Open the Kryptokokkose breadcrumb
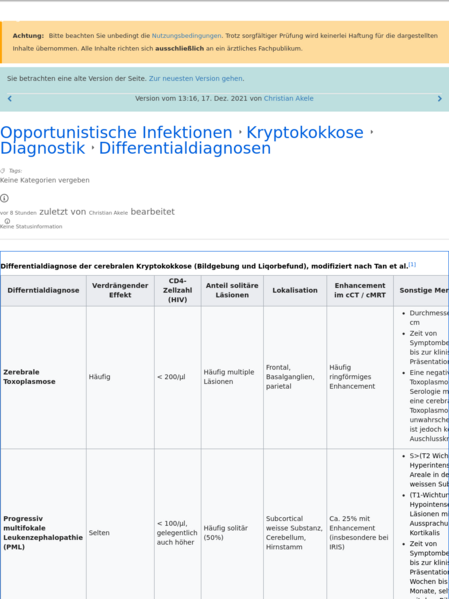This screenshot has width=449, height=599. [305, 133]
